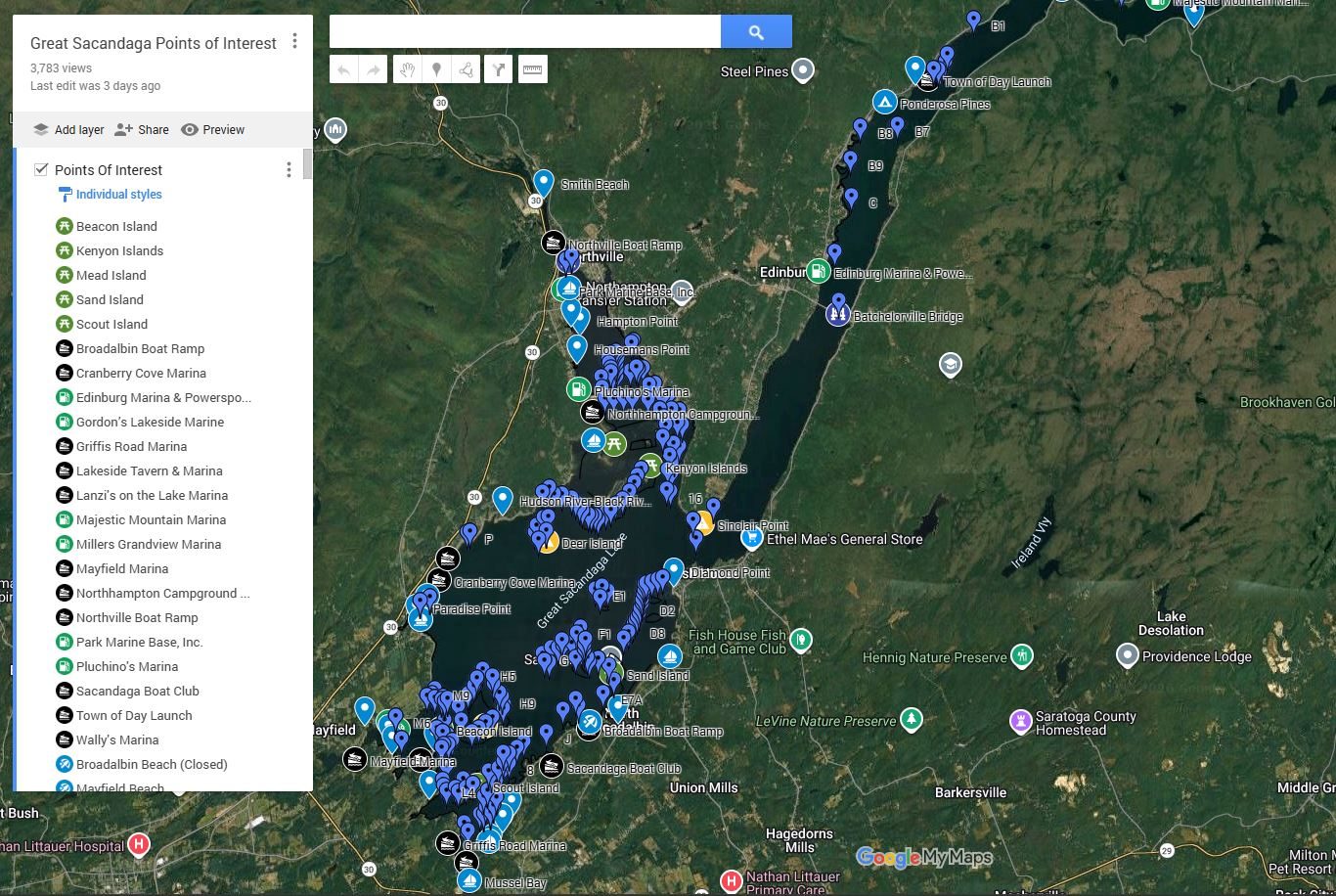Select Saratoga County Homestead purple marker
The width and height of the screenshot is (1336, 896).
1021,722
